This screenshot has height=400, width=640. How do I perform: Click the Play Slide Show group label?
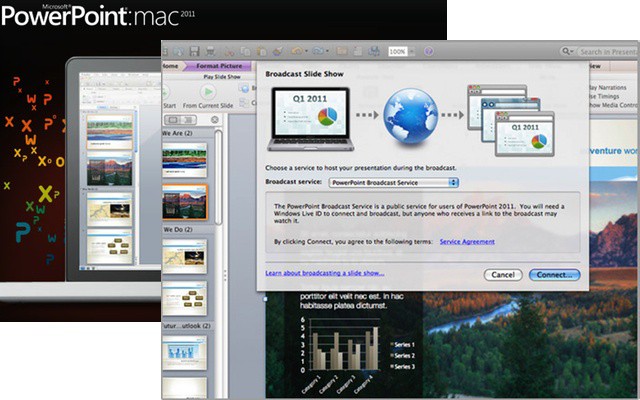click(x=222, y=77)
